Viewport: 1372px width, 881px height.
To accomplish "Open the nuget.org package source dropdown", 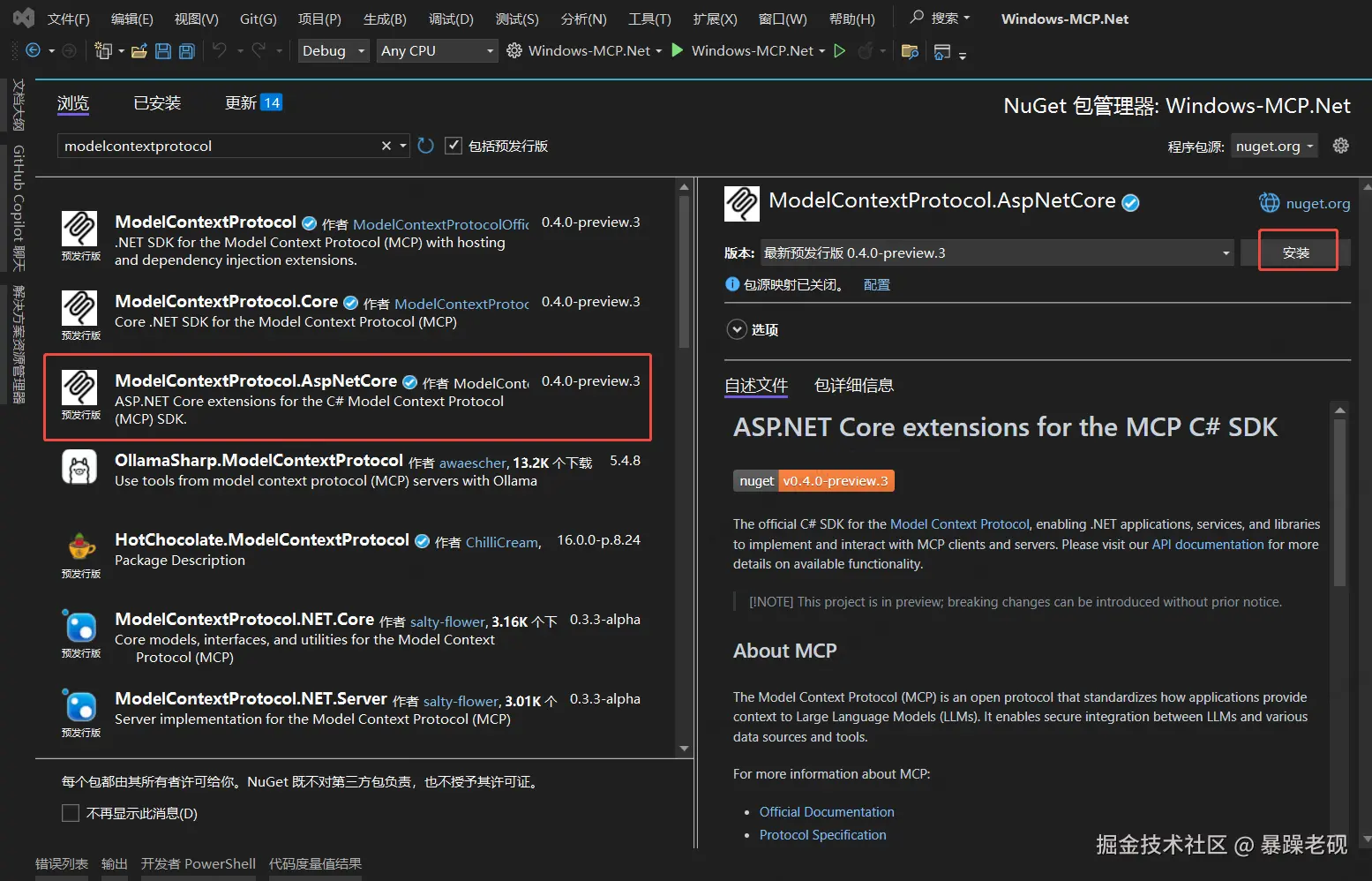I will point(1275,146).
